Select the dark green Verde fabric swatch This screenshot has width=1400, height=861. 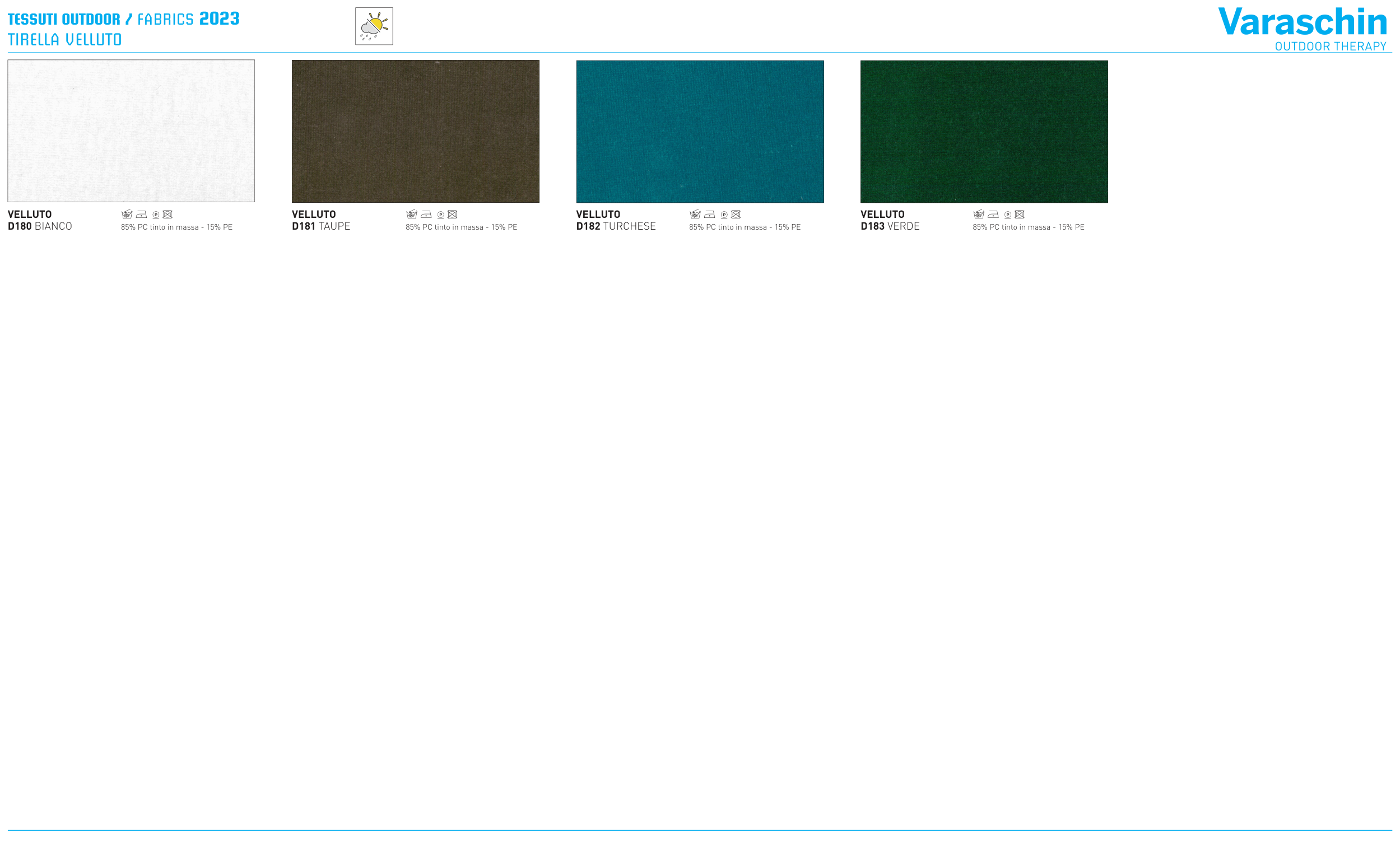983,131
